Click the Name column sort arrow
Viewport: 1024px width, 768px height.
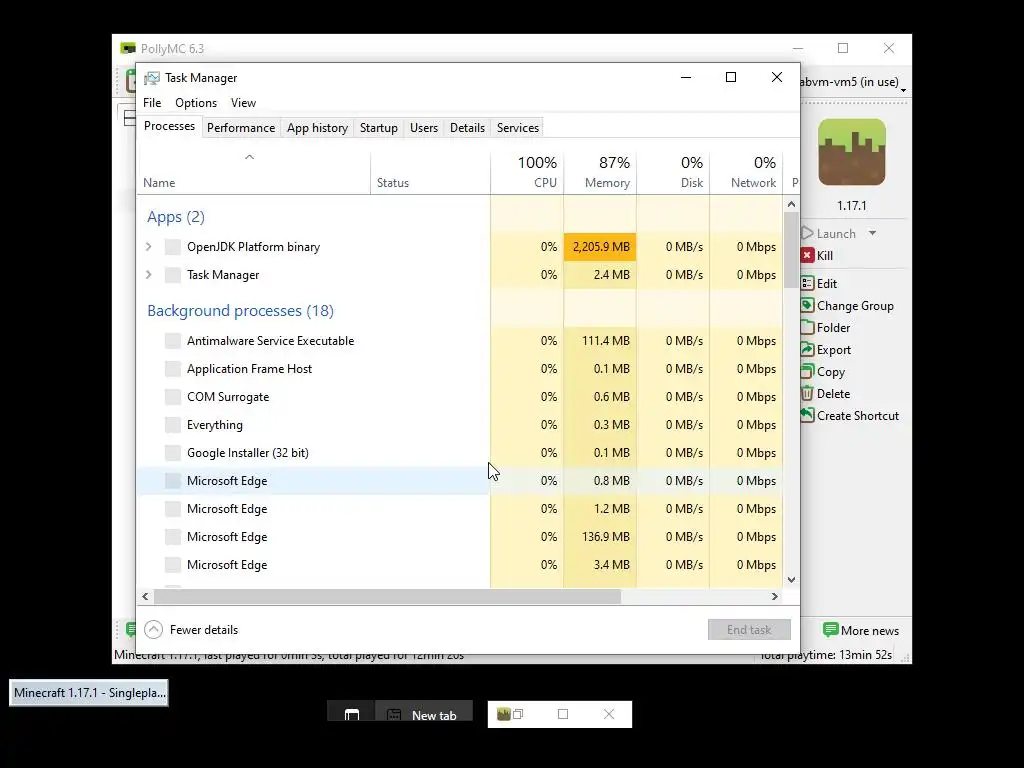(249, 157)
